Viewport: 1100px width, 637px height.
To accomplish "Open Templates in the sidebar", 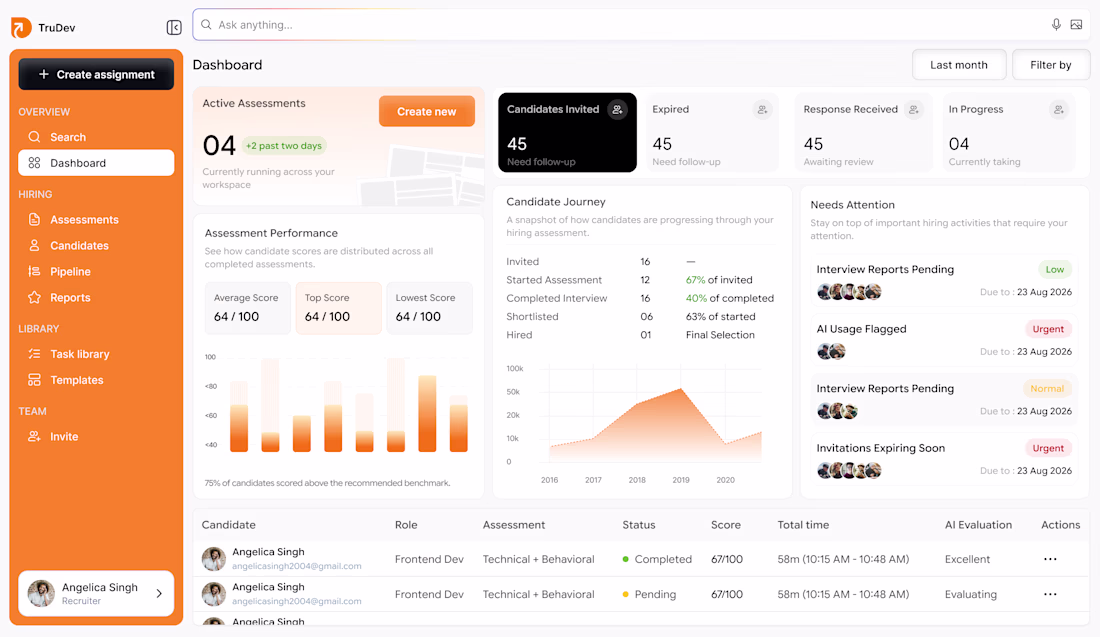I will pos(96,380).
